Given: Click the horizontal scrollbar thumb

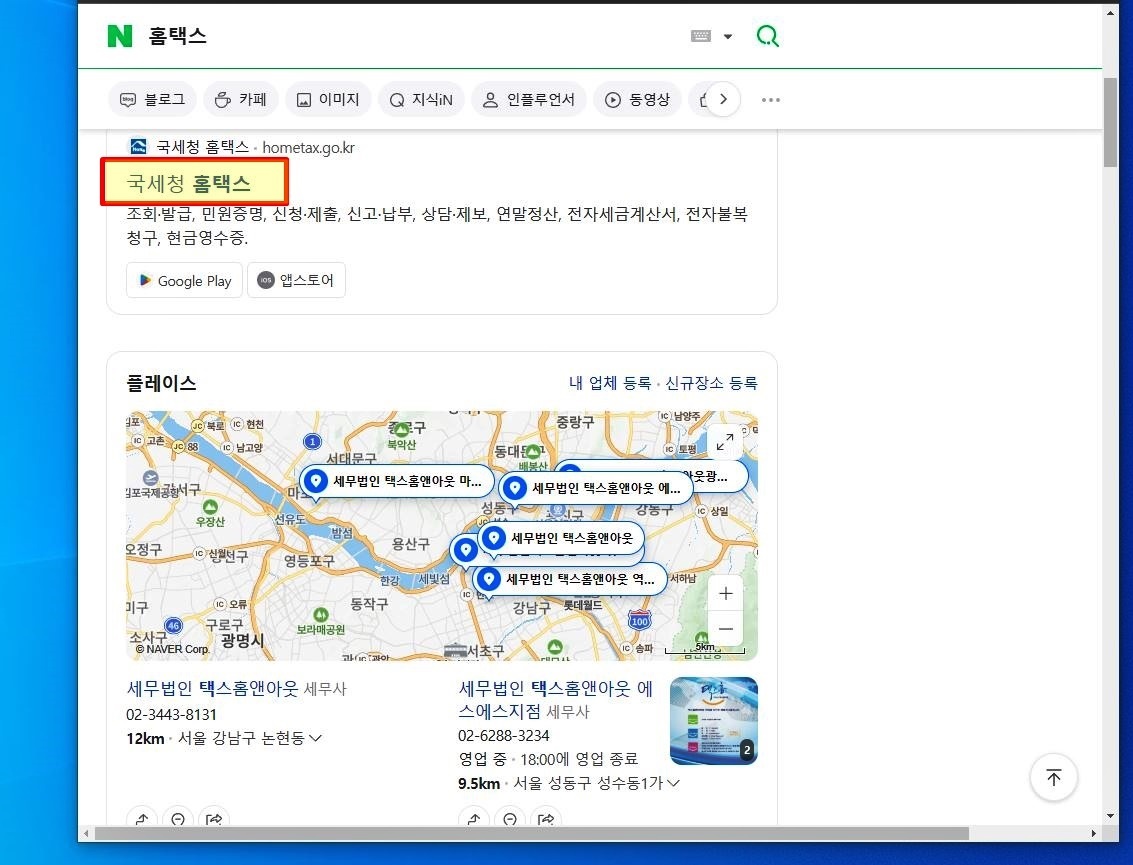Looking at the screenshot, I should (x=532, y=834).
